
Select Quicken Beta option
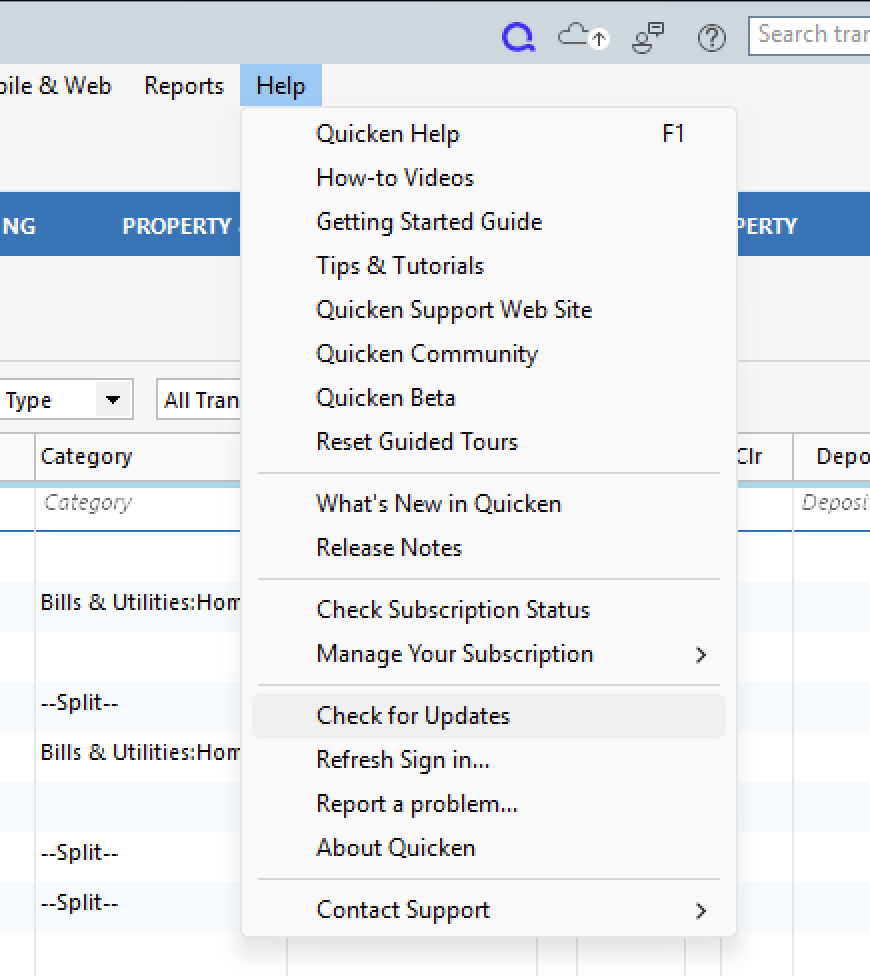click(489, 398)
